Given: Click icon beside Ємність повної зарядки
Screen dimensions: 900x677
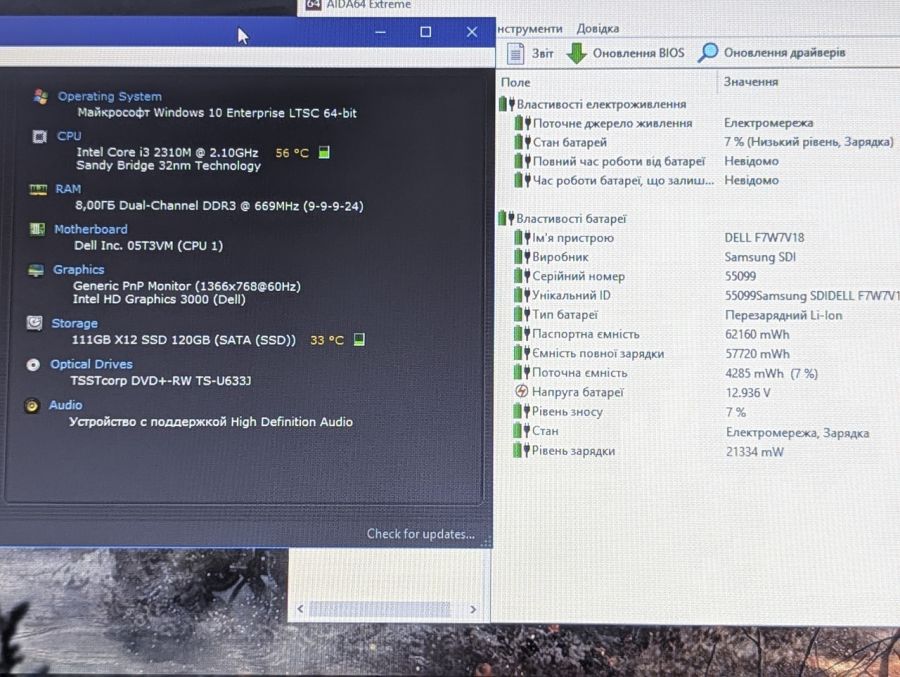Looking at the screenshot, I should click(x=522, y=353).
